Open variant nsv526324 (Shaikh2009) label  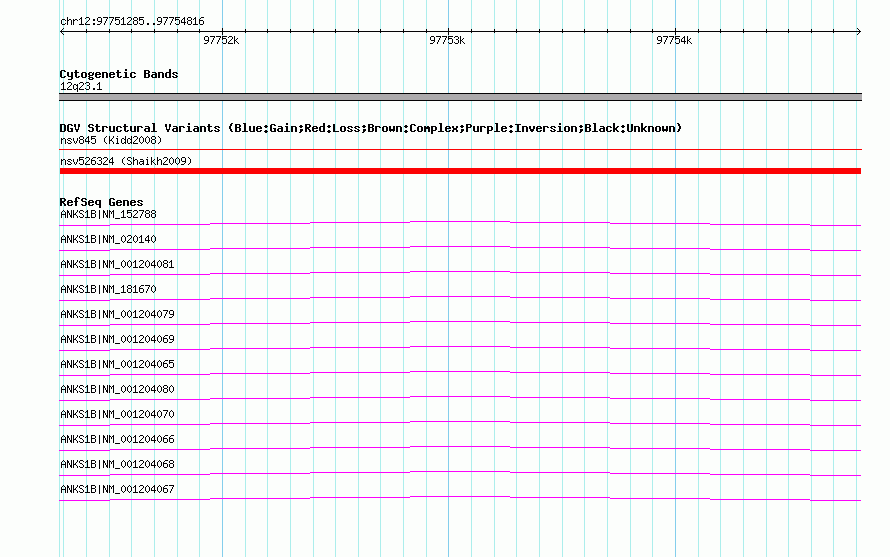click(x=126, y=161)
